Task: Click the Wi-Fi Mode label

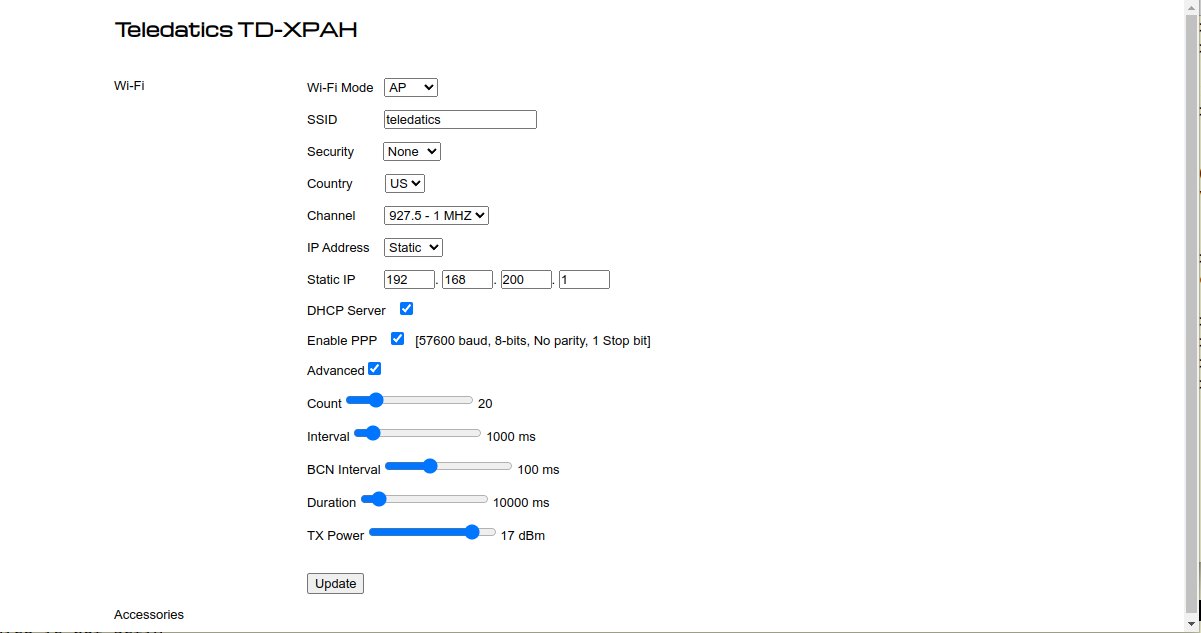Action: coord(340,88)
